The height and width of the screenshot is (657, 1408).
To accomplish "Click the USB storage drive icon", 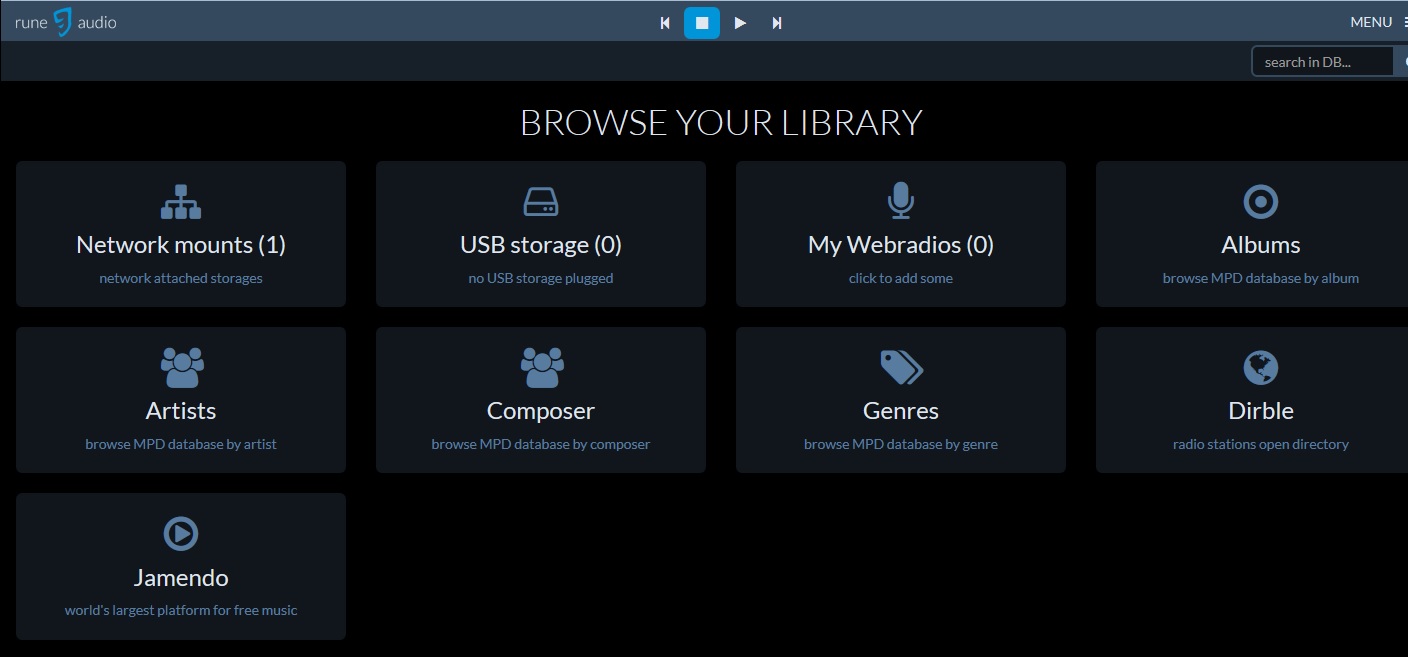I will [541, 202].
